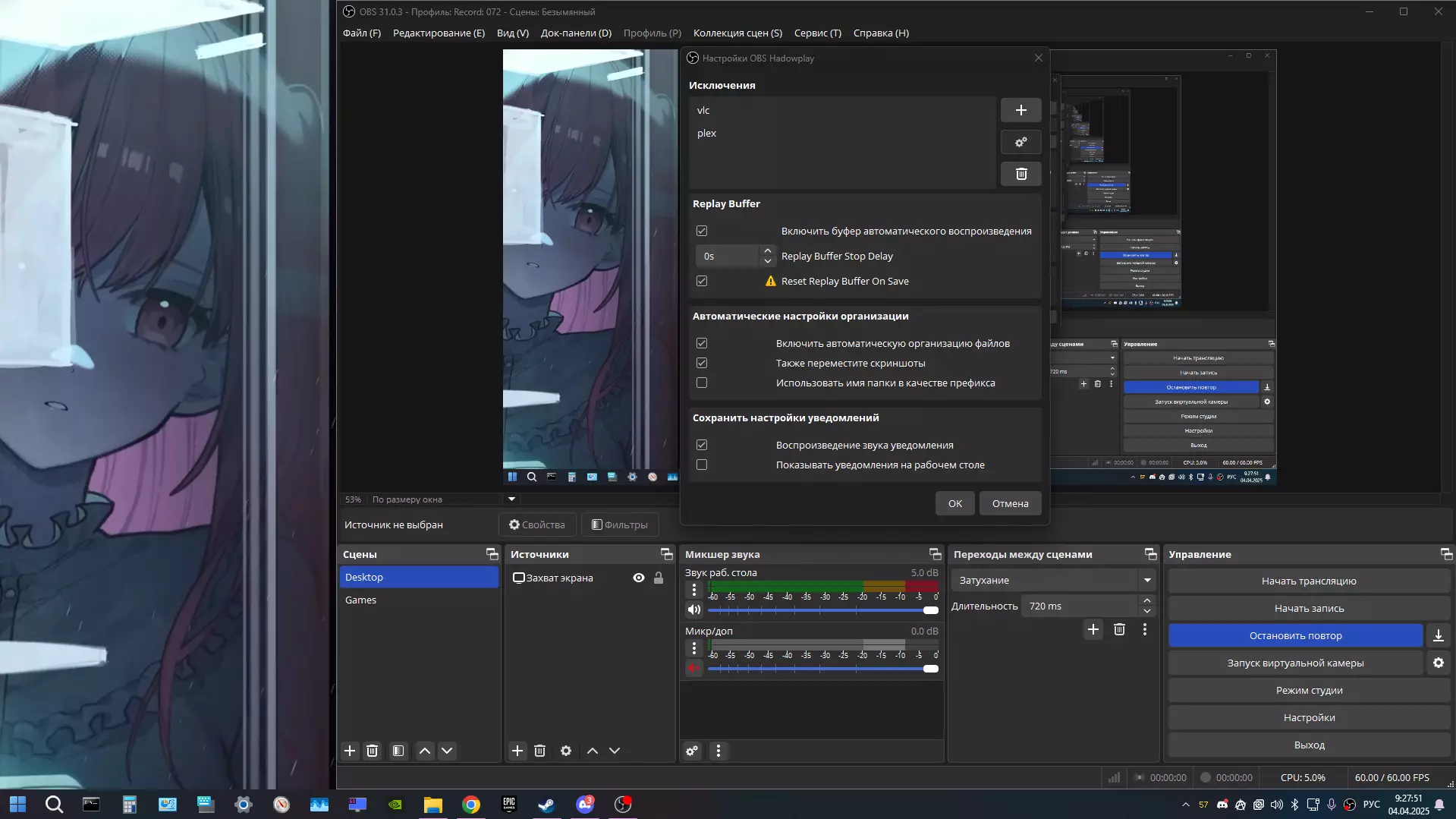
Task: Open the Коллекция сцен menu
Action: click(x=737, y=33)
